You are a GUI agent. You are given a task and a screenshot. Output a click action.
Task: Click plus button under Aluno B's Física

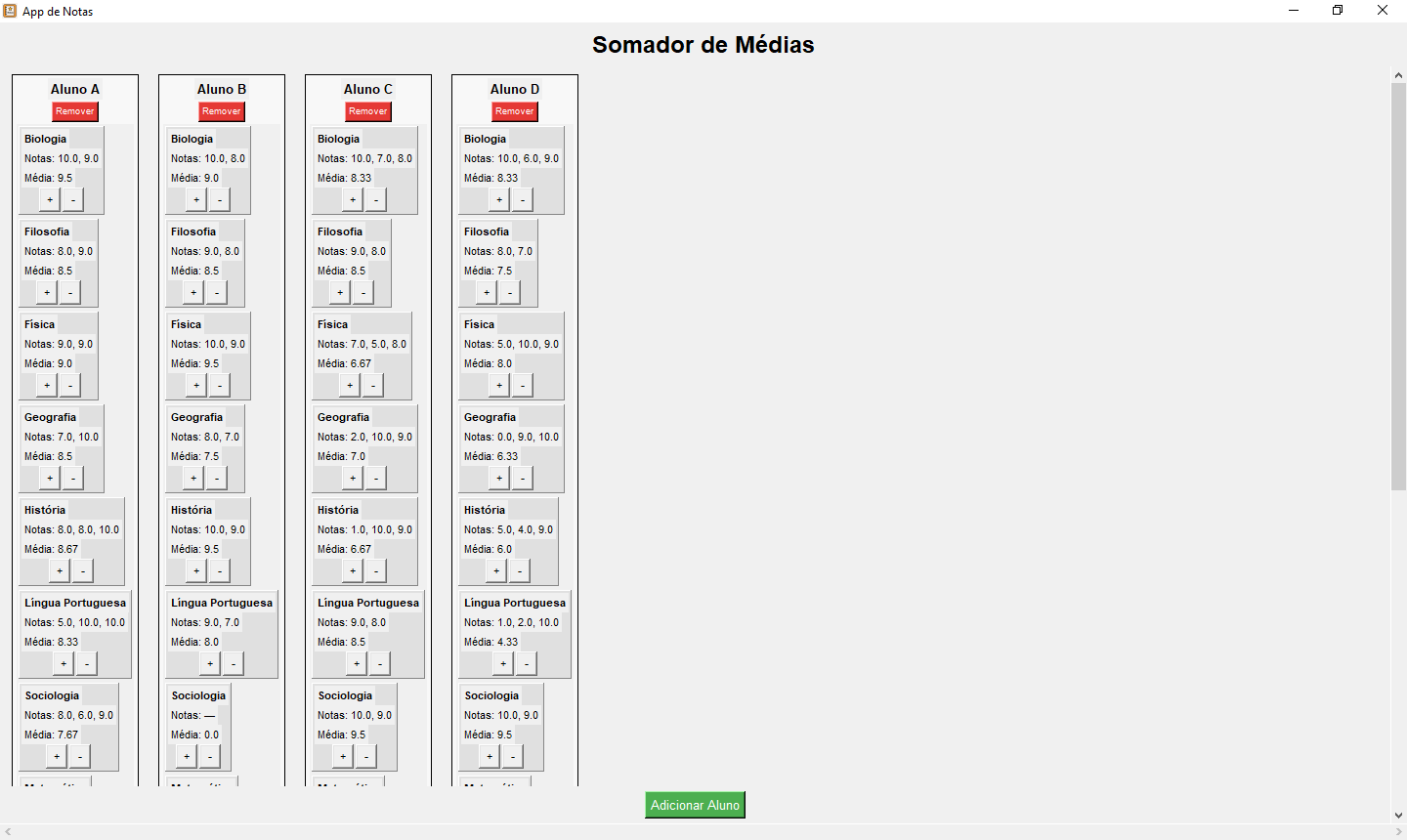(x=196, y=386)
